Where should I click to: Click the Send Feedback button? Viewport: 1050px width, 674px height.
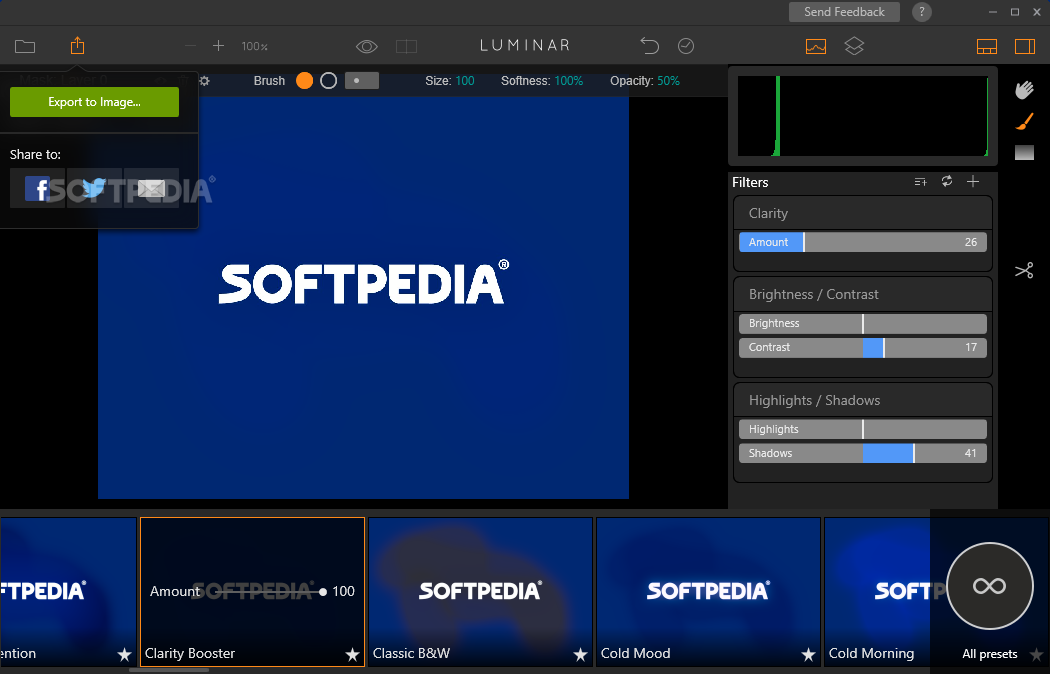844,12
